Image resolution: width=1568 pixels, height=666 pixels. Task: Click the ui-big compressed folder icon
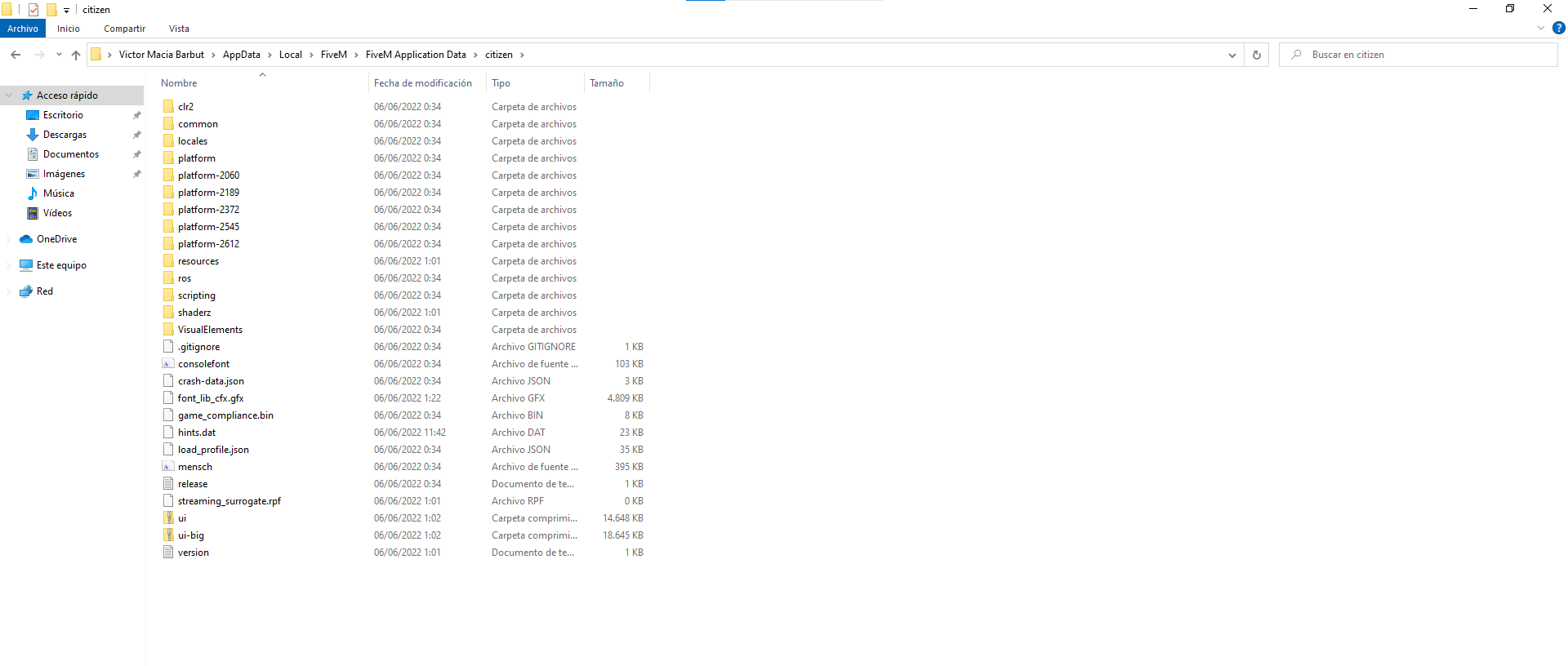click(x=168, y=535)
